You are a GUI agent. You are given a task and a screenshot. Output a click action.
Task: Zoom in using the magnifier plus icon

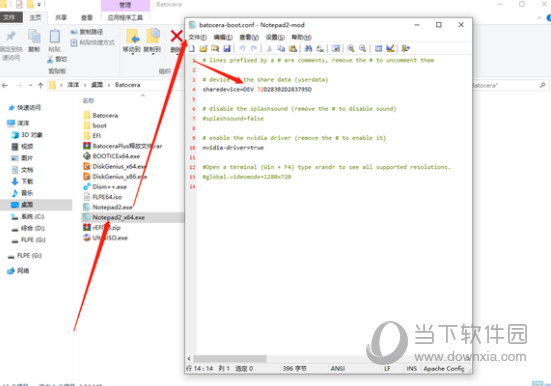pos(351,49)
